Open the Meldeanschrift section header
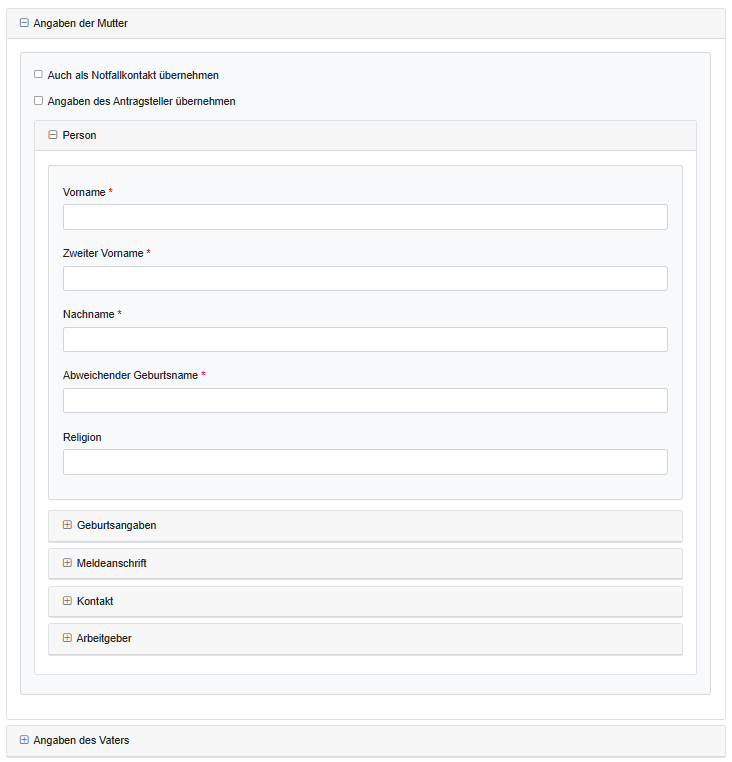The image size is (732, 762). tap(112, 563)
